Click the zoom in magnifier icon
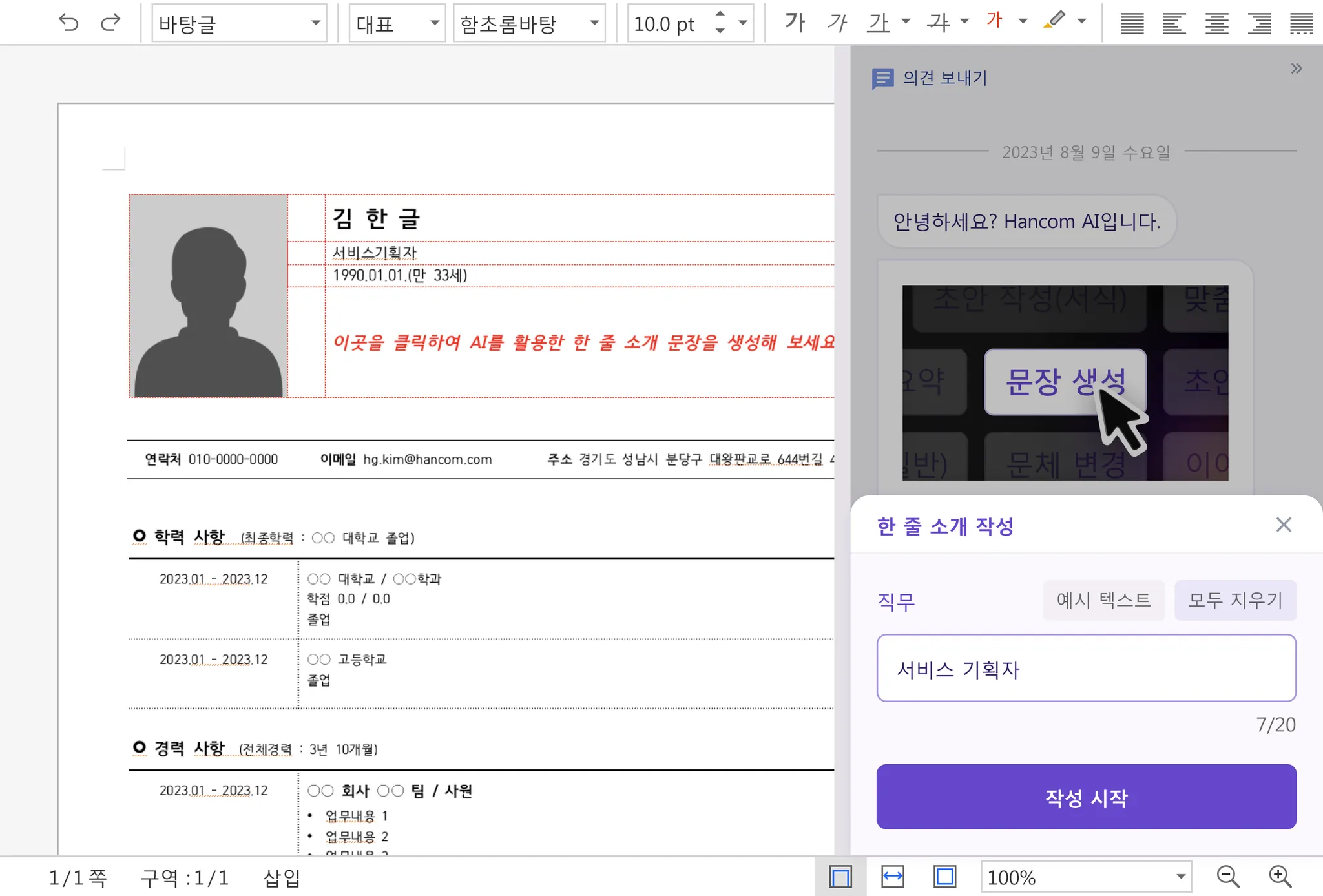 click(1280, 877)
